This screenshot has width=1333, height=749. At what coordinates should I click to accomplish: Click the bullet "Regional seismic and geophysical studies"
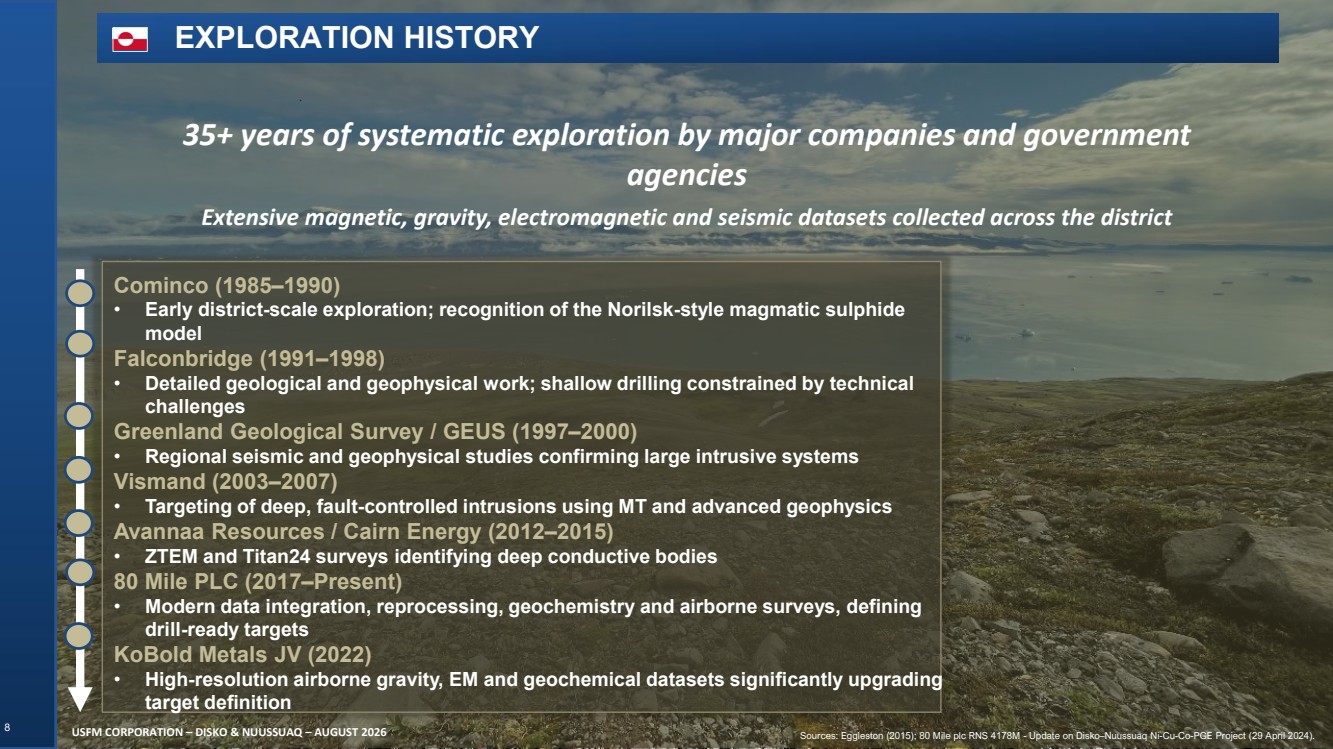tap(502, 457)
